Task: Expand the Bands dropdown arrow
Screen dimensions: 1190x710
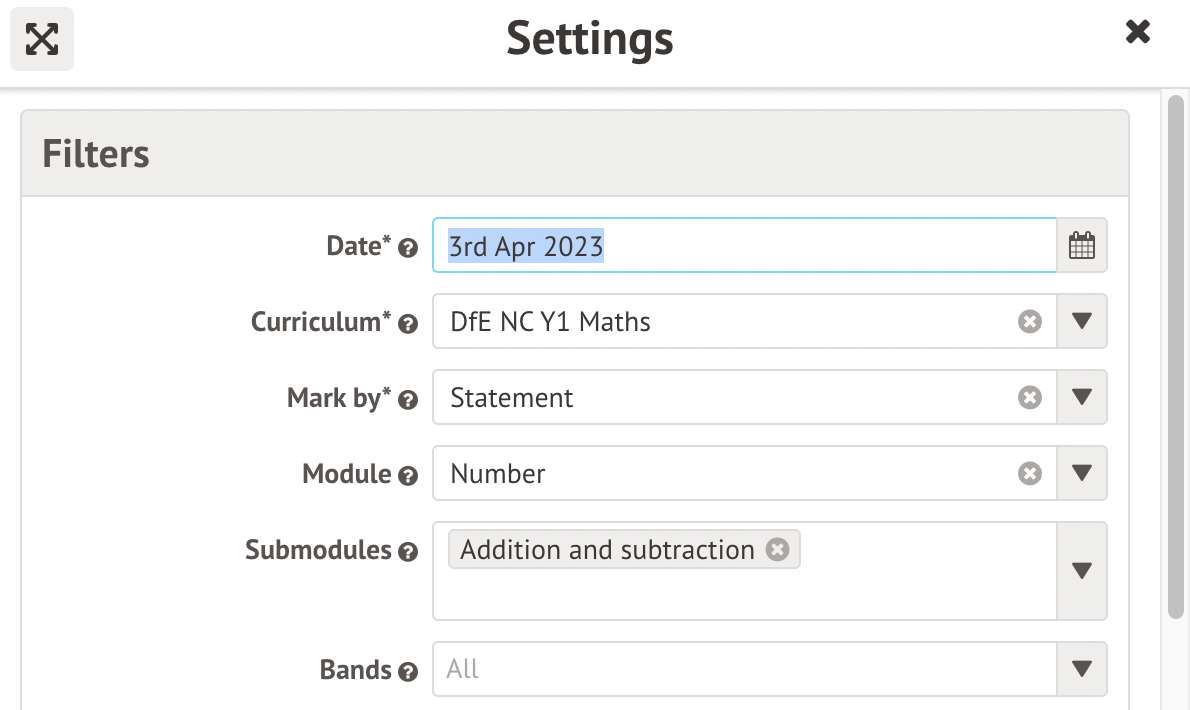Action: (x=1081, y=670)
